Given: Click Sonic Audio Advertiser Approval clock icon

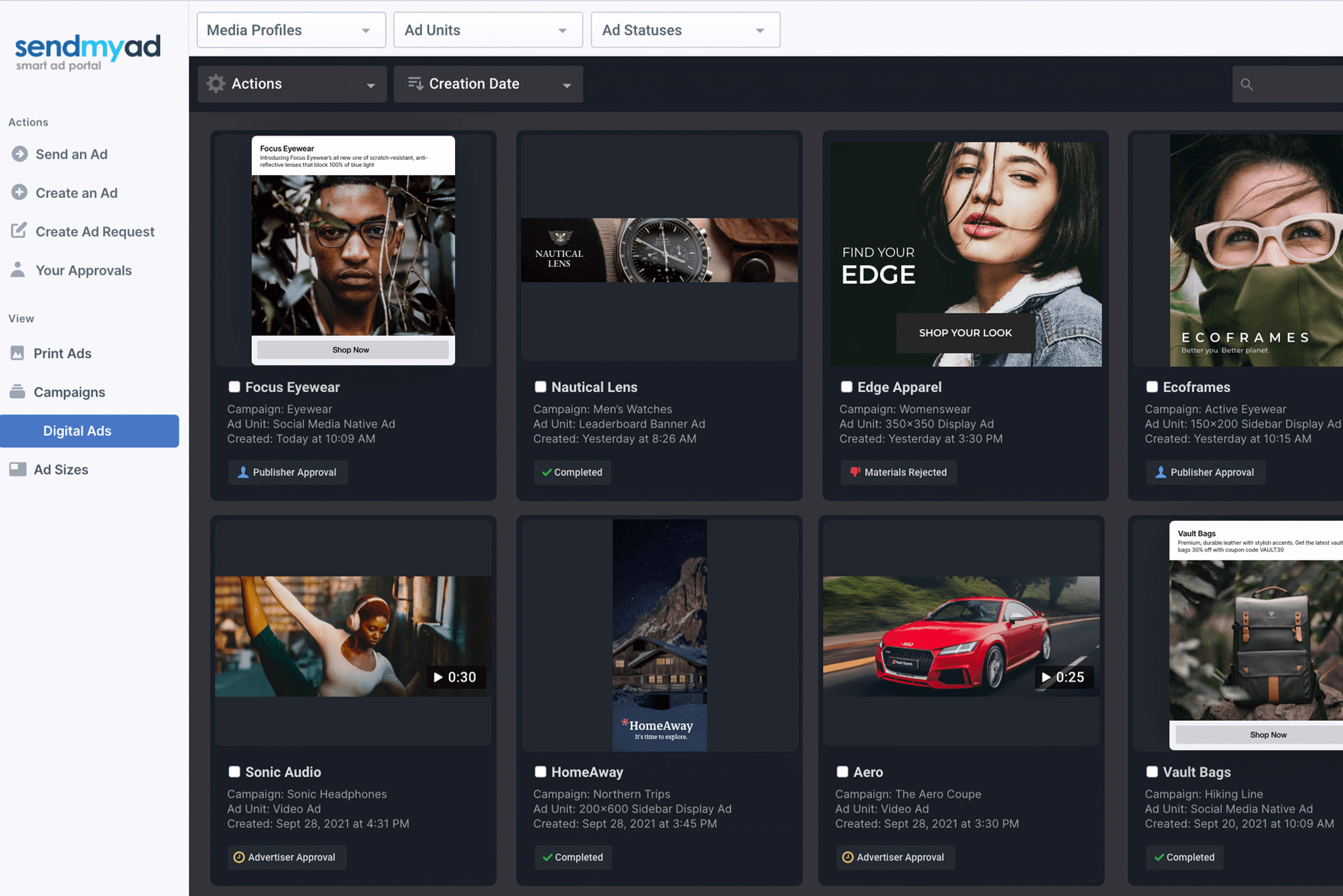Looking at the screenshot, I should click(239, 857).
